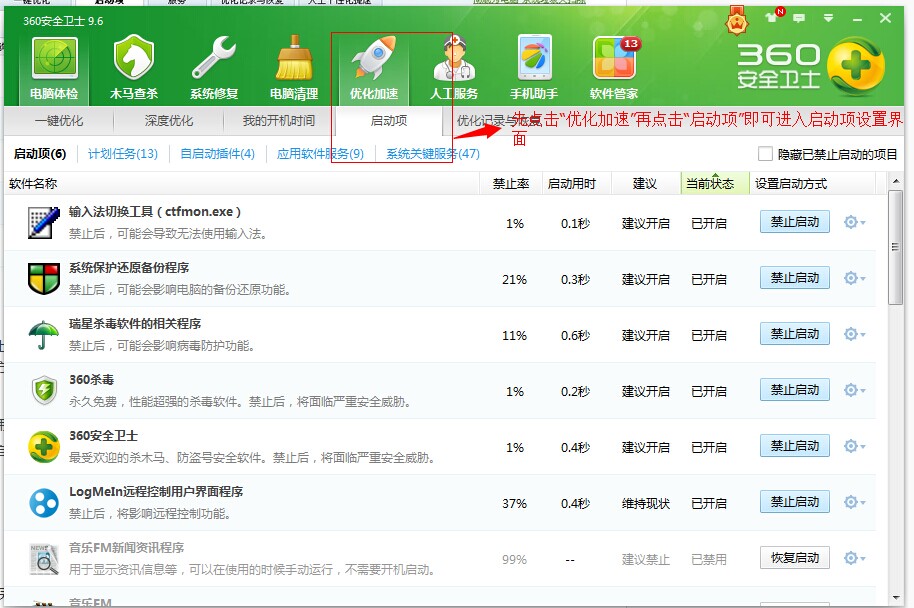Expand gear options for 音乐FM新闻资讯程序 row
914x608 pixels.
pyautogui.click(x=854, y=558)
